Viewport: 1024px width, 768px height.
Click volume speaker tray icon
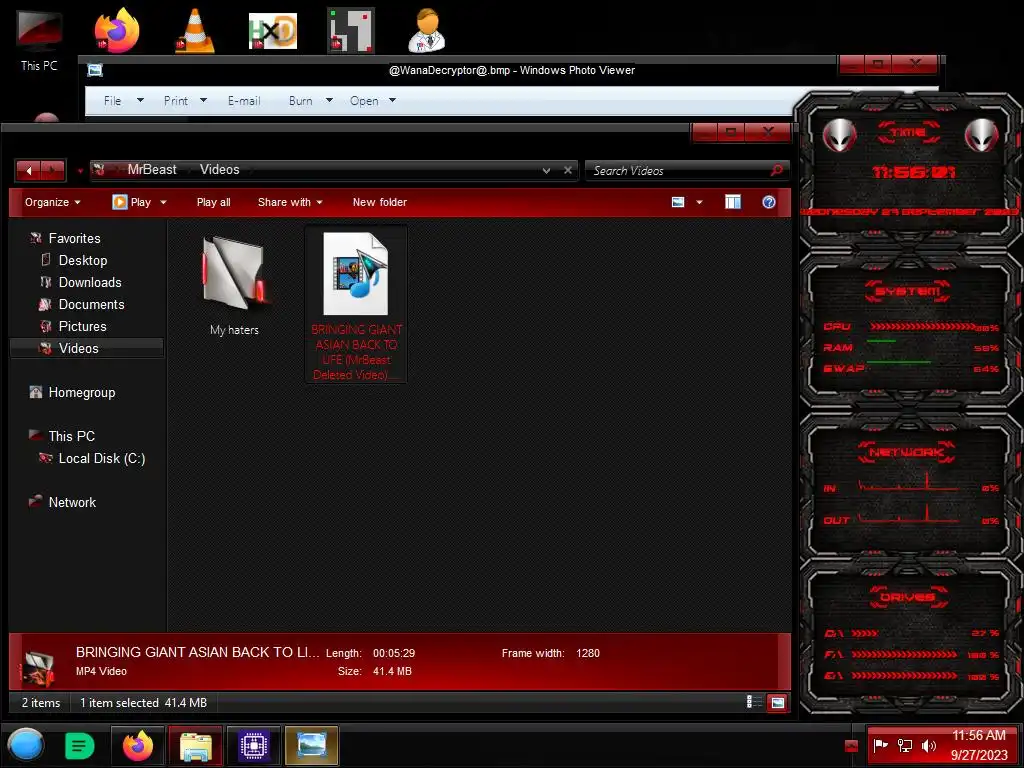(928, 745)
